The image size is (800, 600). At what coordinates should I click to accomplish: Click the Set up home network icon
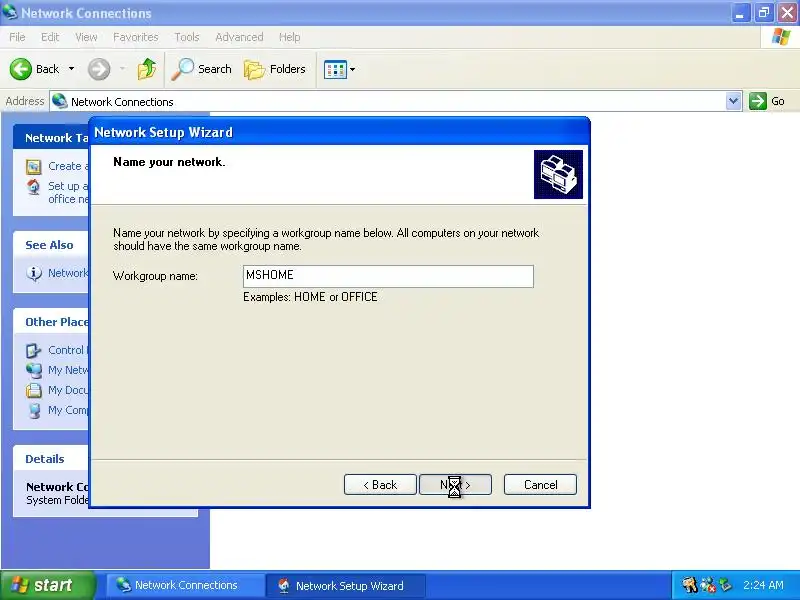(x=34, y=187)
